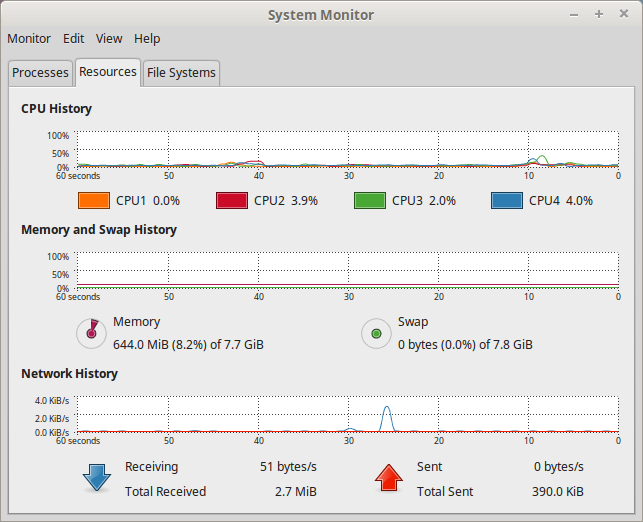Click the 'Total Sent' label
The width and height of the screenshot is (643, 522).
click(x=445, y=492)
